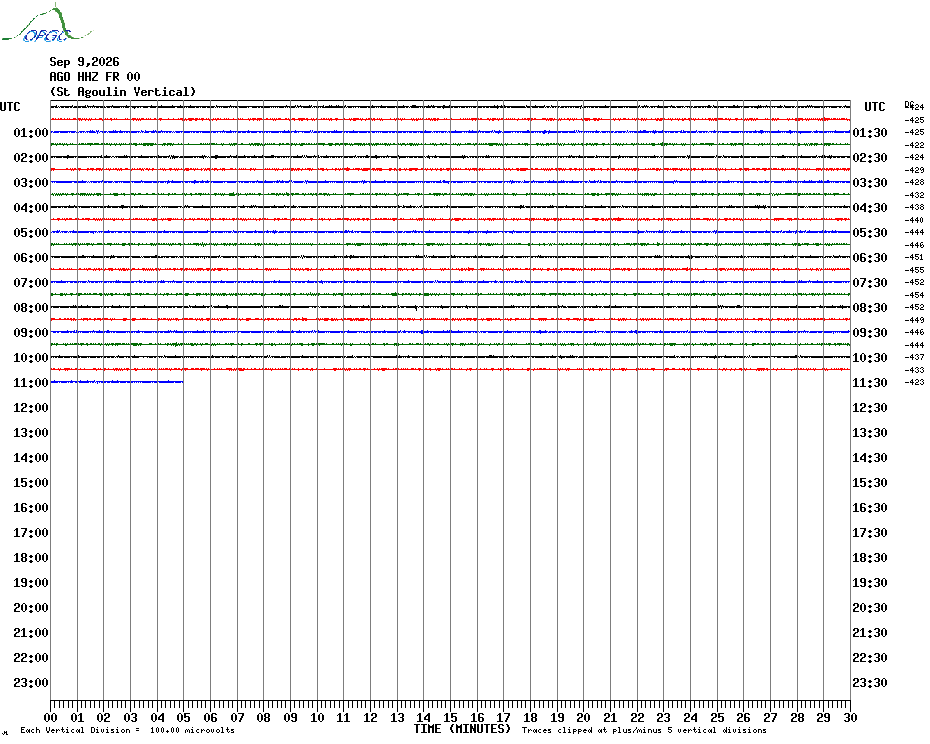Click the Sep 9,2026 date text
The width and height of the screenshot is (930, 744).
[84, 62]
